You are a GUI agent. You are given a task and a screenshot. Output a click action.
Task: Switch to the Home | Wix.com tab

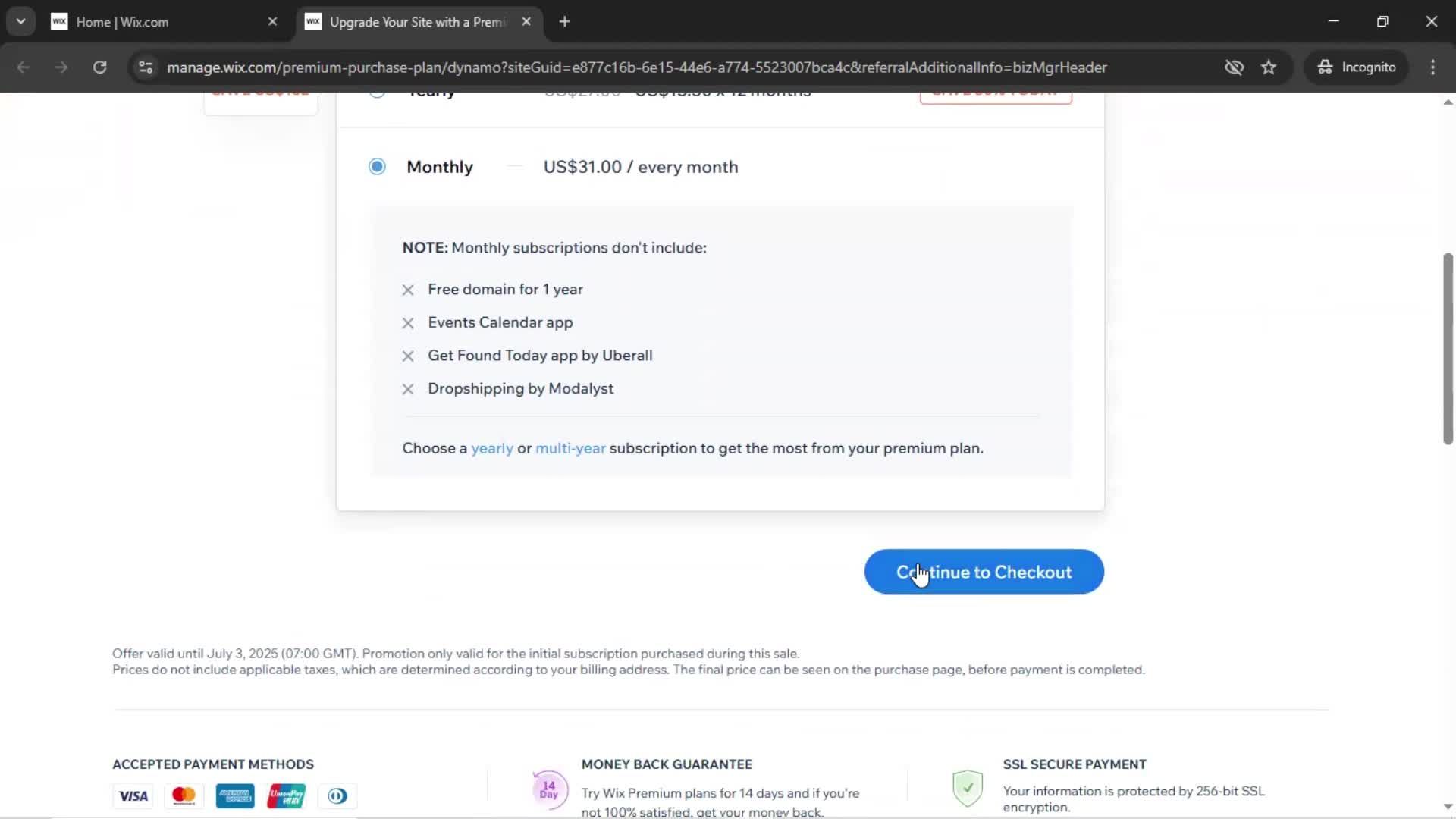(x=165, y=22)
